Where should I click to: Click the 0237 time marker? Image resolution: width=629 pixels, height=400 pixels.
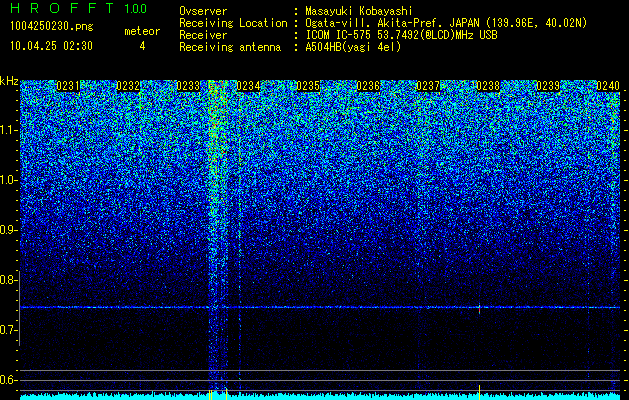(x=428, y=86)
